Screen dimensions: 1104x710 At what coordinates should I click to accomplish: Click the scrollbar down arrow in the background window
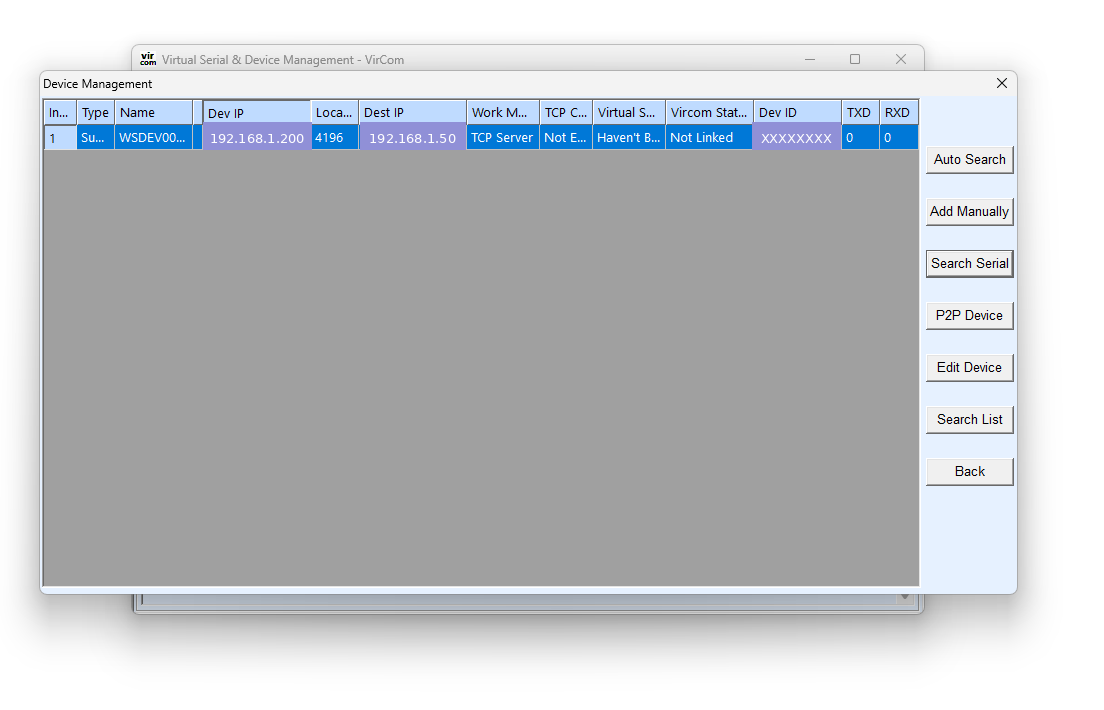tap(905, 598)
